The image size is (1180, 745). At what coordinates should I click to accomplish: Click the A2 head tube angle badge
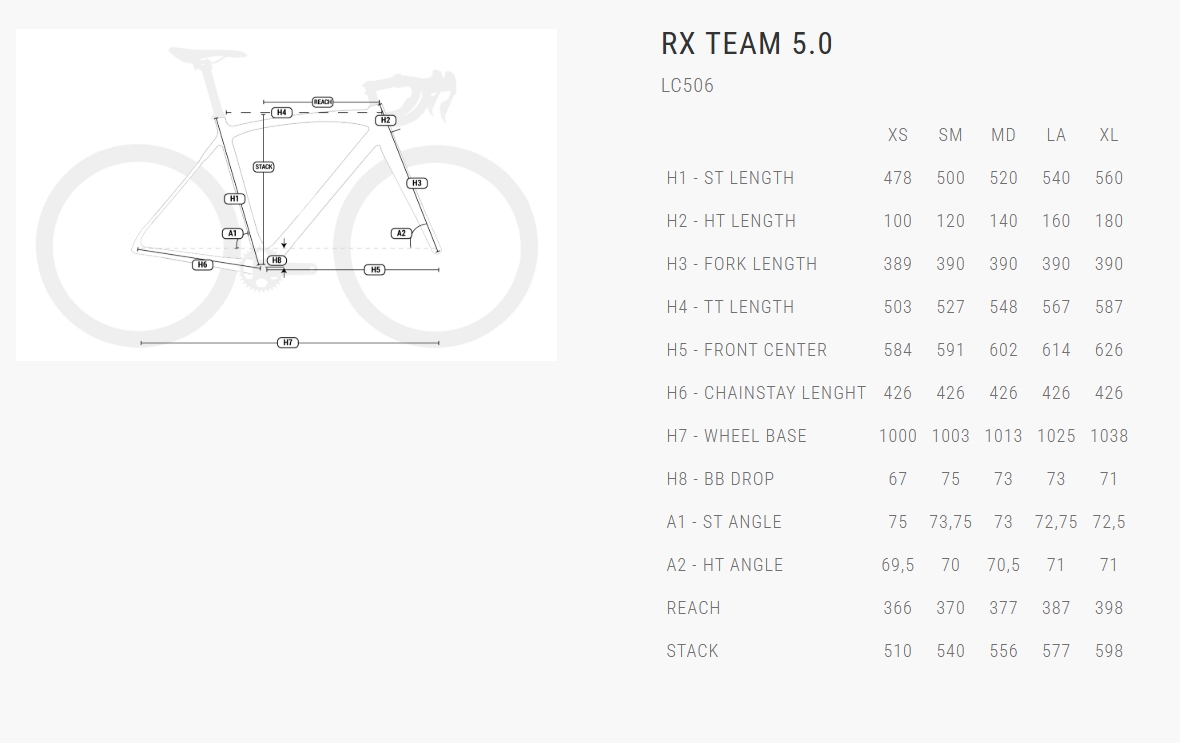401,234
